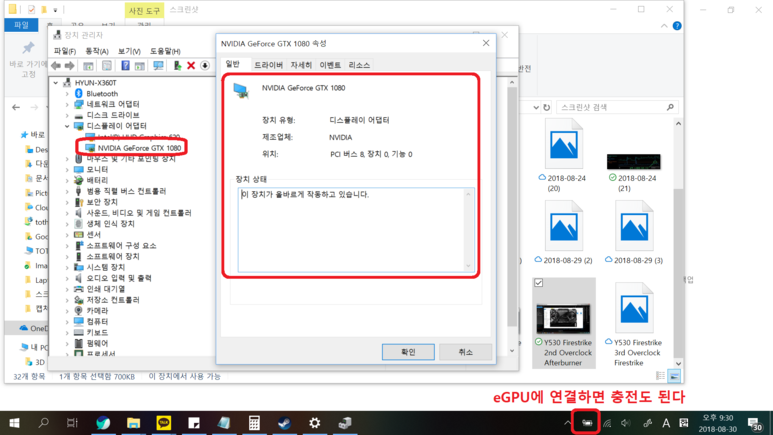The image size is (773, 435).
Task: Expand the 네트워크 어댑터 category
Action: coord(67,104)
